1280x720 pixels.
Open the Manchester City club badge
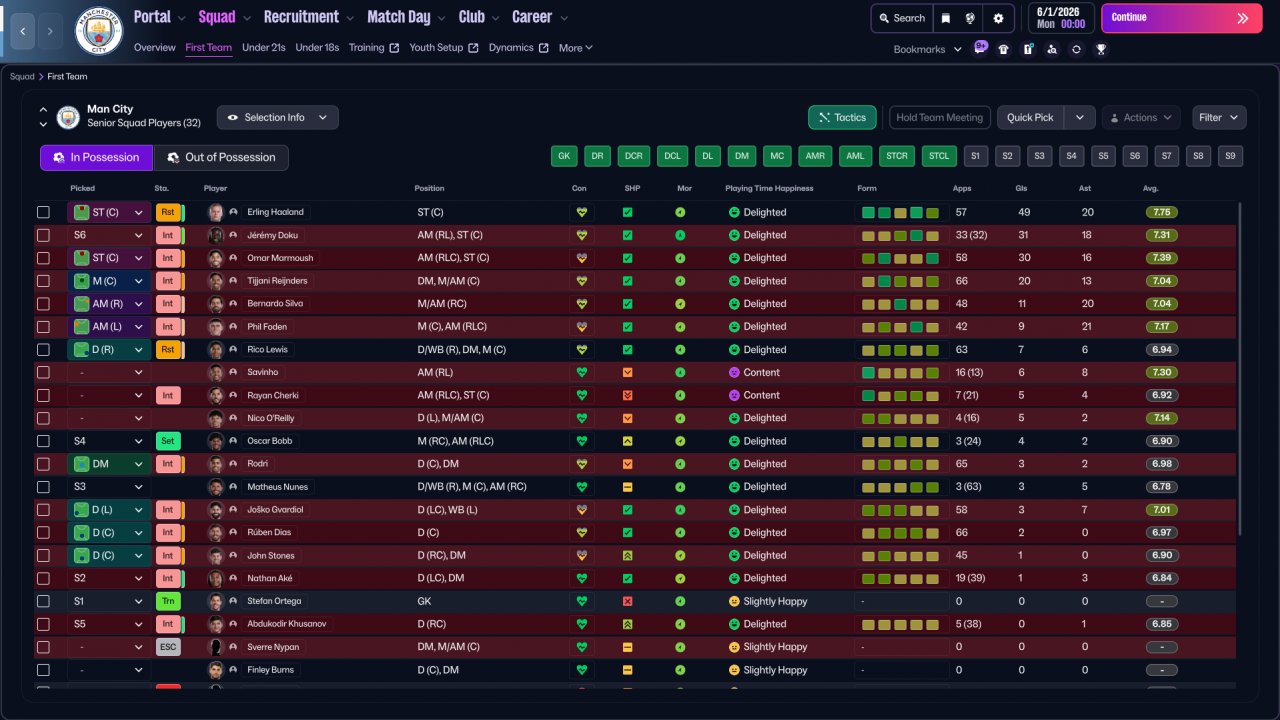tap(99, 31)
